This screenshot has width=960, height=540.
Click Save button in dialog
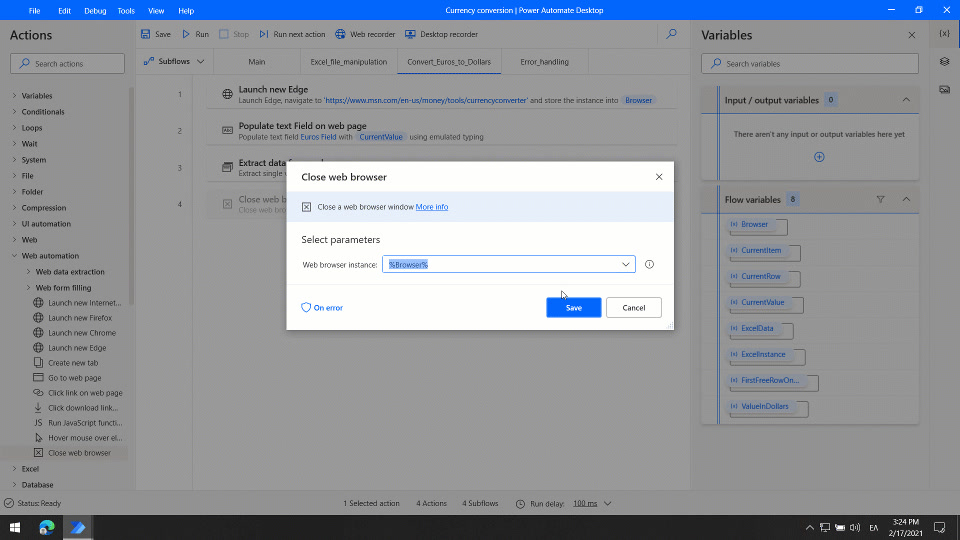point(574,308)
